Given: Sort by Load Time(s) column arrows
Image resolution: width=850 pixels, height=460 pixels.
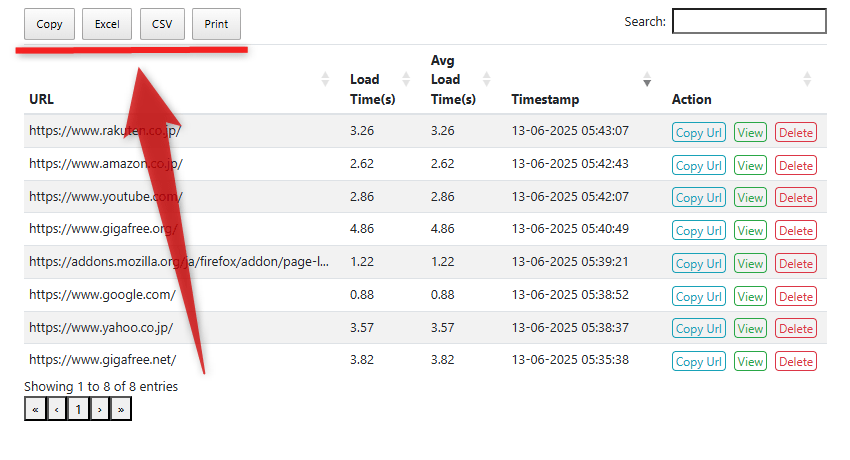Looking at the screenshot, I should click(406, 79).
